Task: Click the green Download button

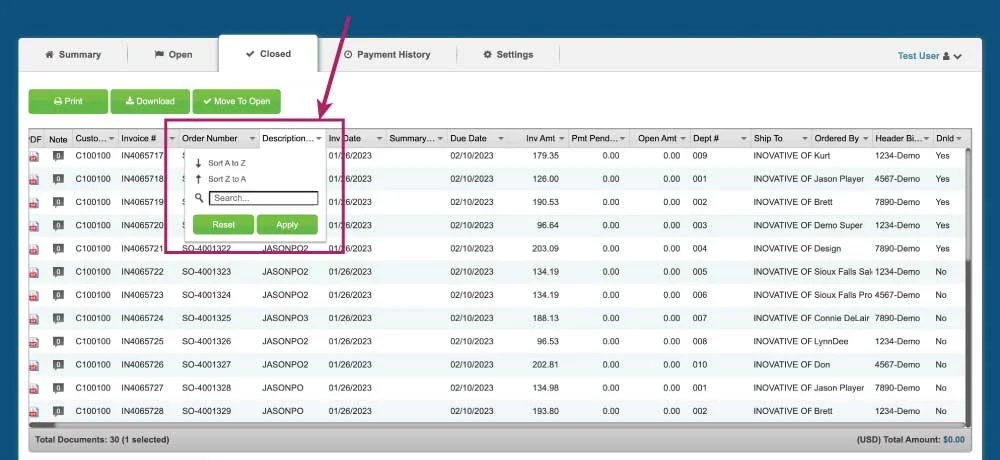Action: click(150, 101)
